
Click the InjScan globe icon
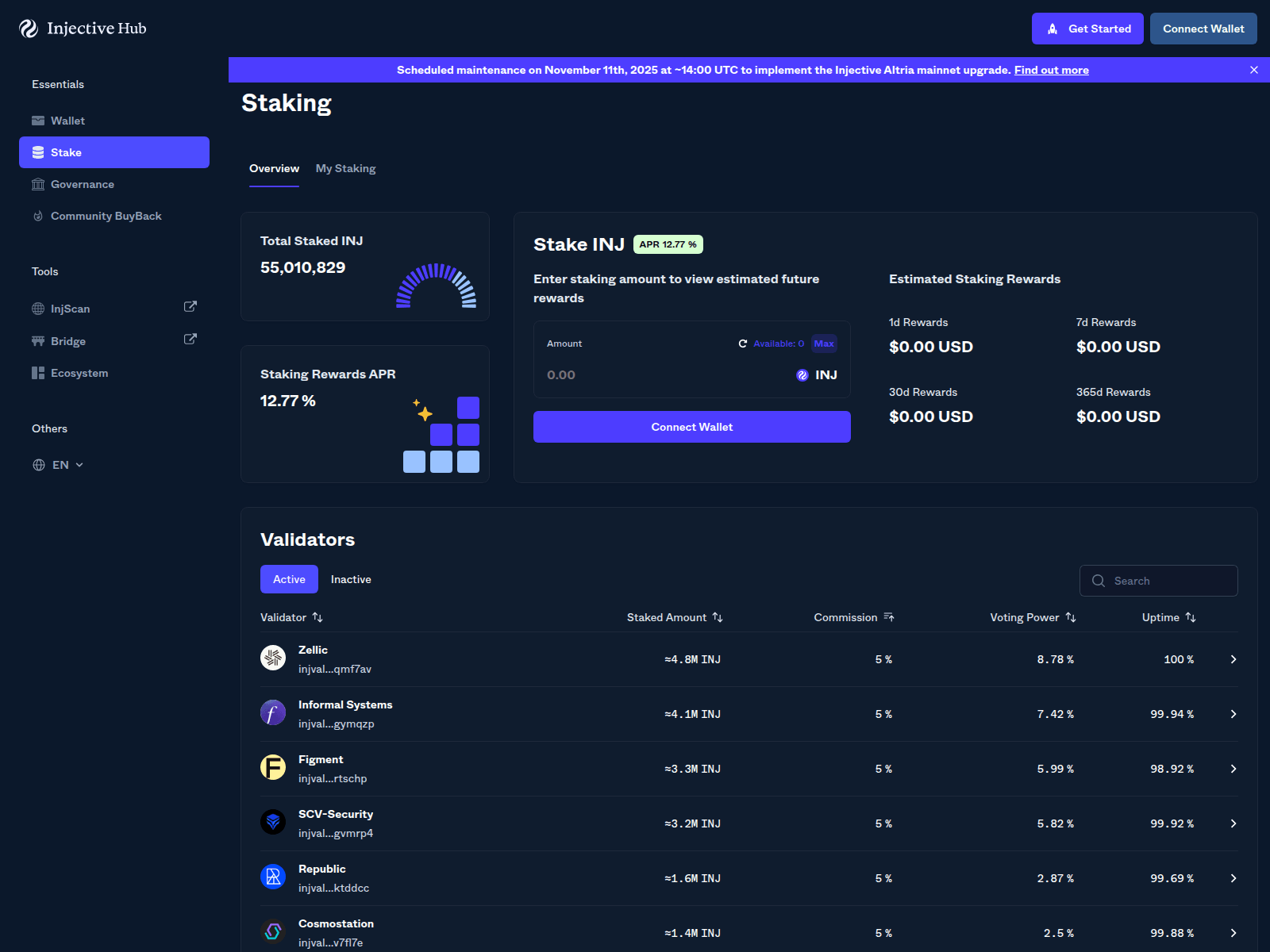[38, 309]
